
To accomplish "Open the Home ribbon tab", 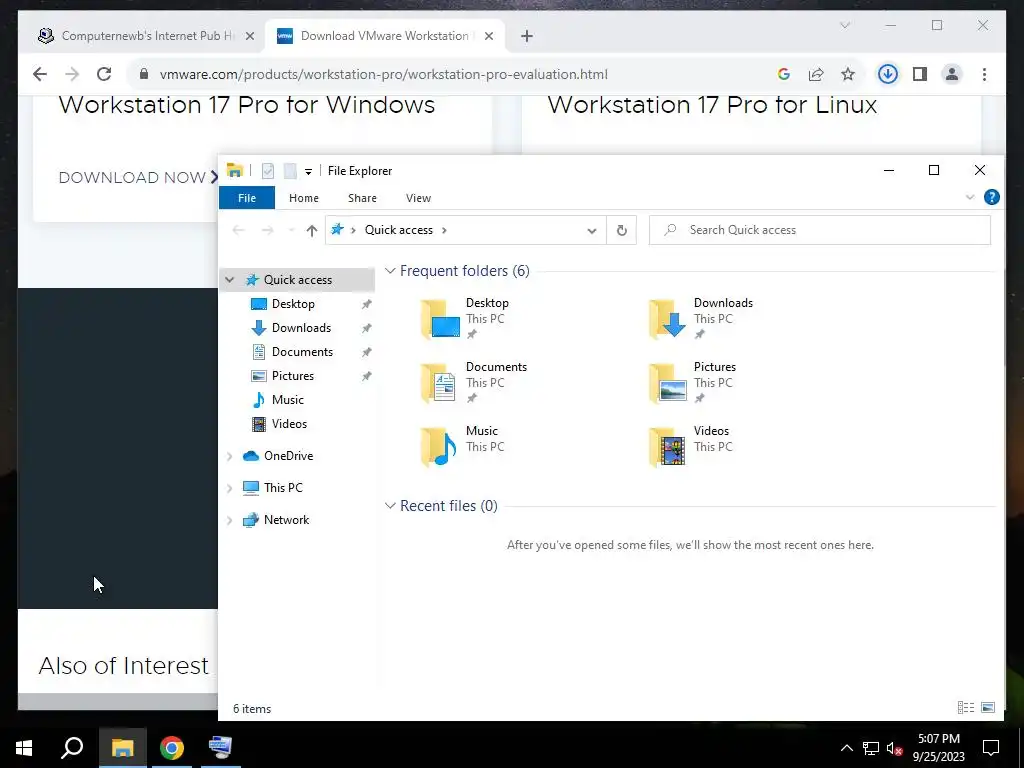I will (304, 198).
